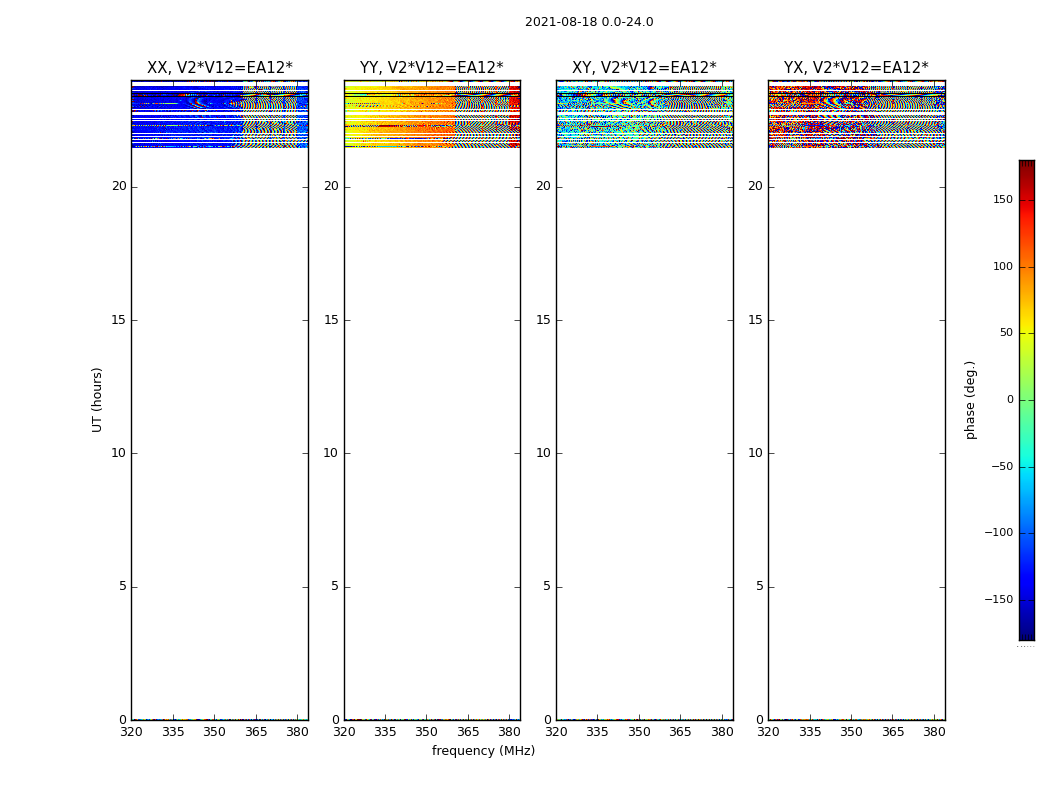
Task: Click the XY panel phase data heatmap
Action: tap(644, 114)
